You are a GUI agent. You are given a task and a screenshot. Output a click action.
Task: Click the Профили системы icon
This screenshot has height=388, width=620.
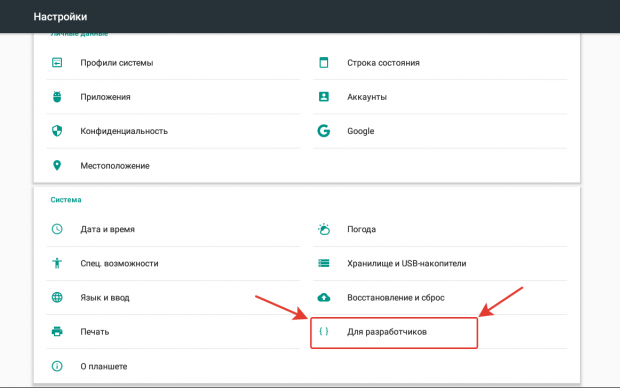[57, 62]
